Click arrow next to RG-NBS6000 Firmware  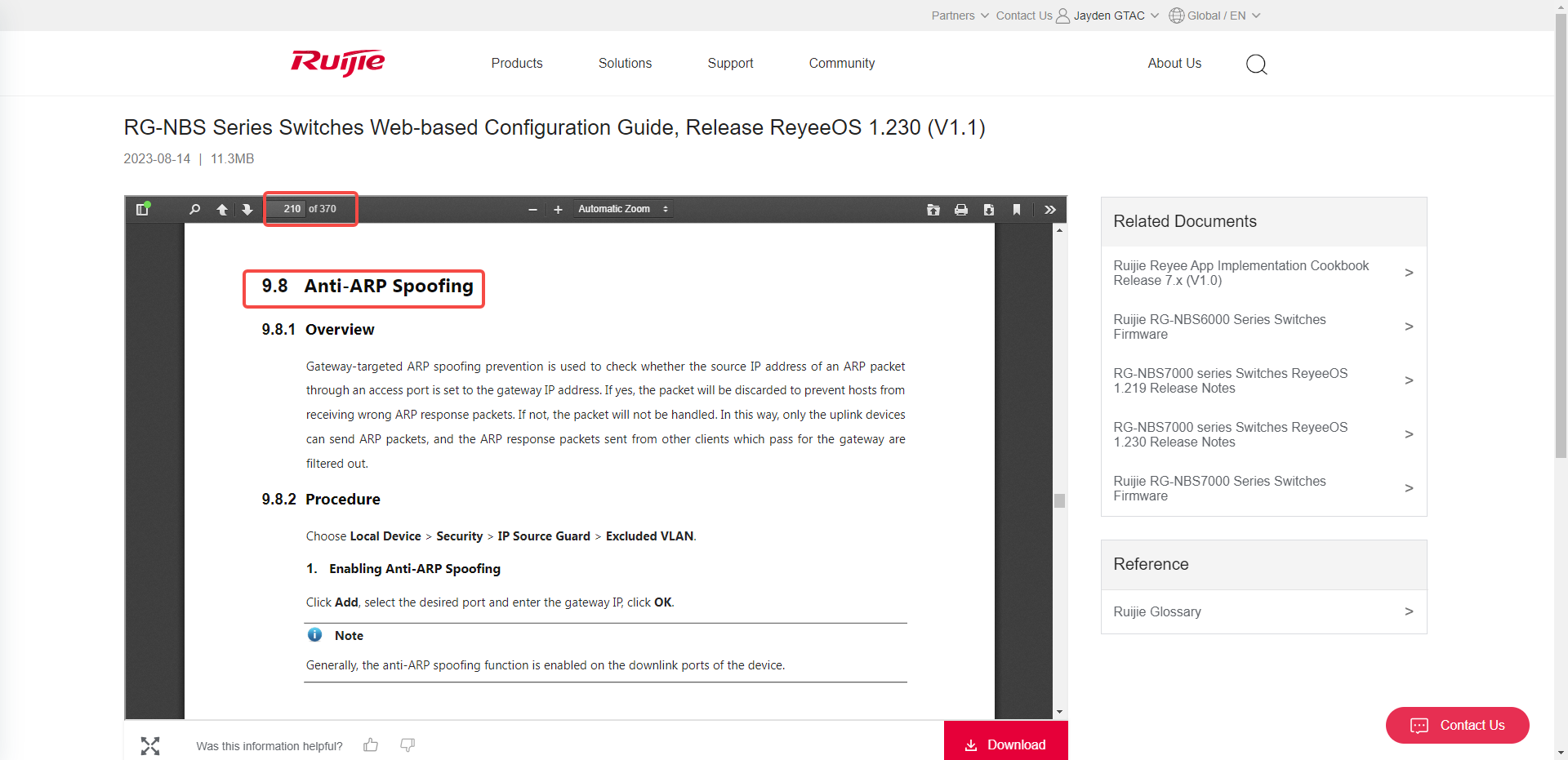point(1409,327)
